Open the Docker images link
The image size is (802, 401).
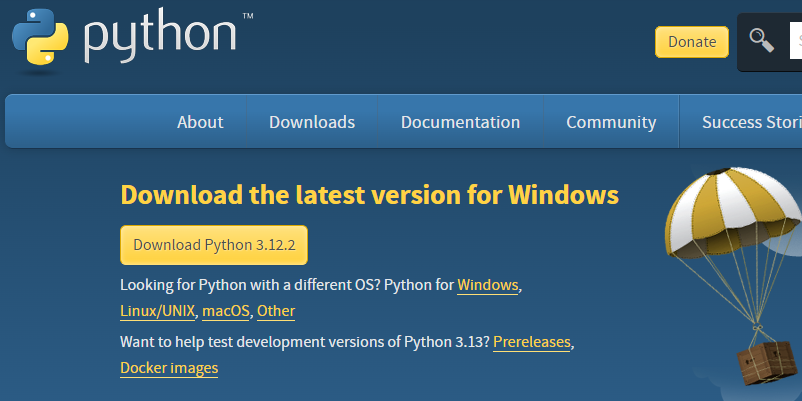(169, 368)
